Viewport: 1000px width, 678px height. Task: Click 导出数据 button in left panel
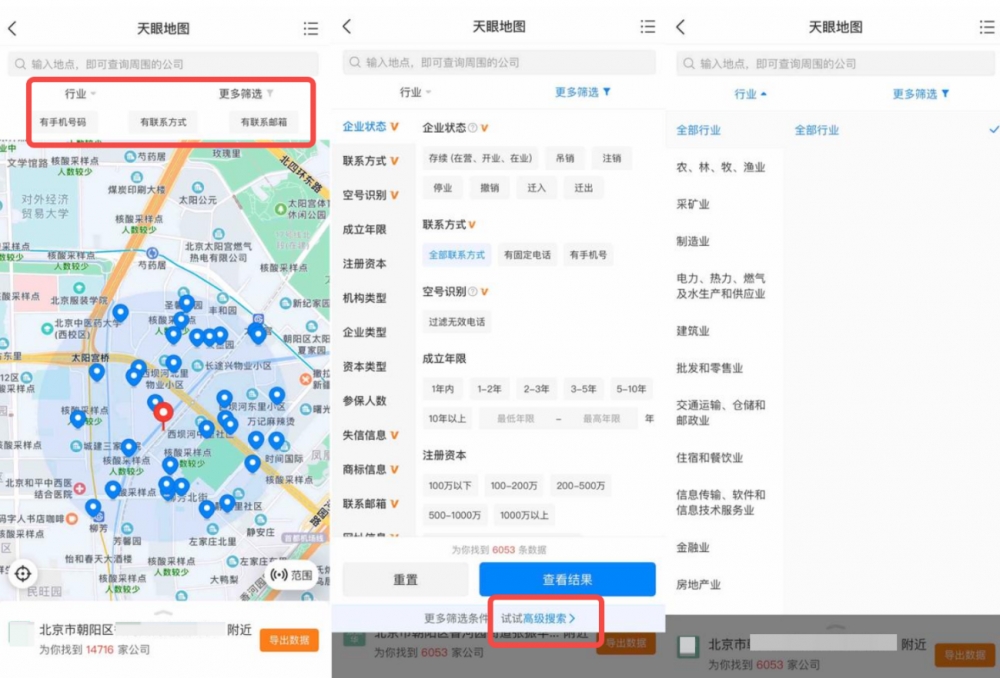tap(289, 640)
